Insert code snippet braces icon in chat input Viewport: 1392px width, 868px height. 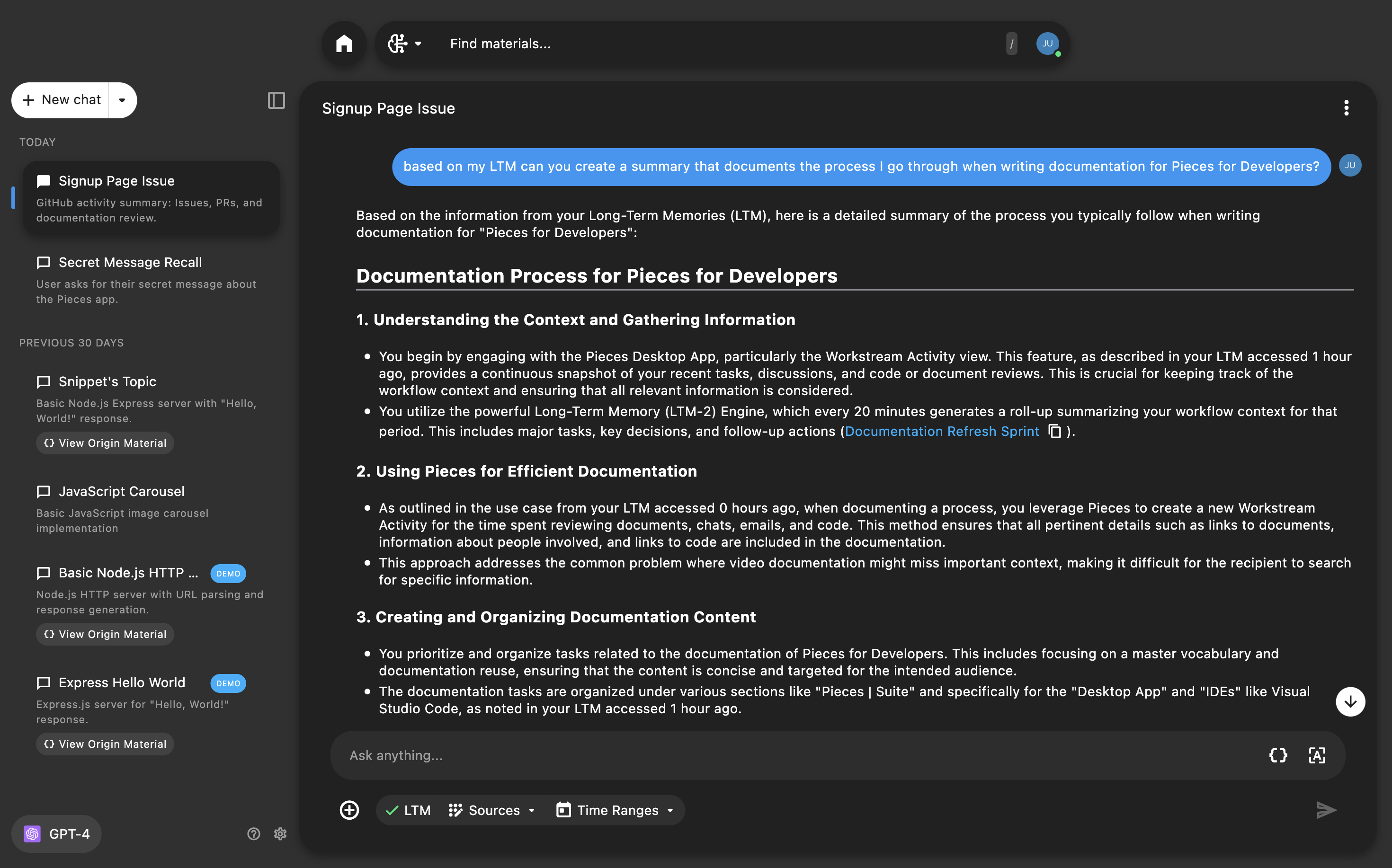(x=1278, y=755)
